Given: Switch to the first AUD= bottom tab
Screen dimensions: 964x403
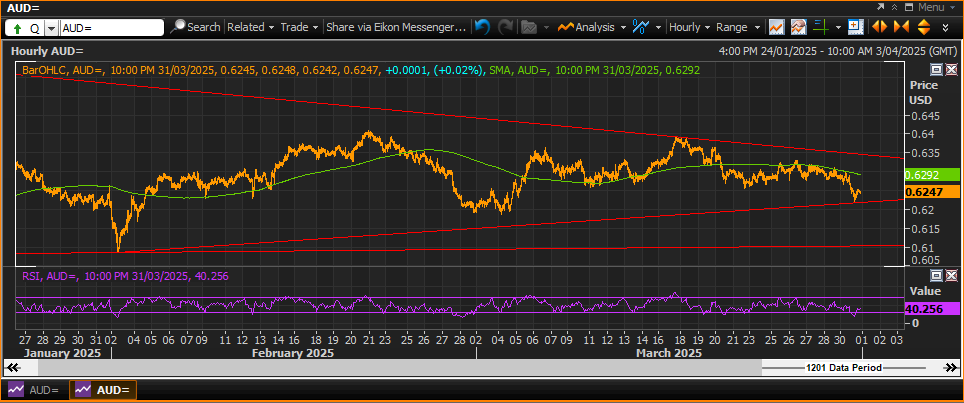Looking at the screenshot, I should click(x=34, y=390).
